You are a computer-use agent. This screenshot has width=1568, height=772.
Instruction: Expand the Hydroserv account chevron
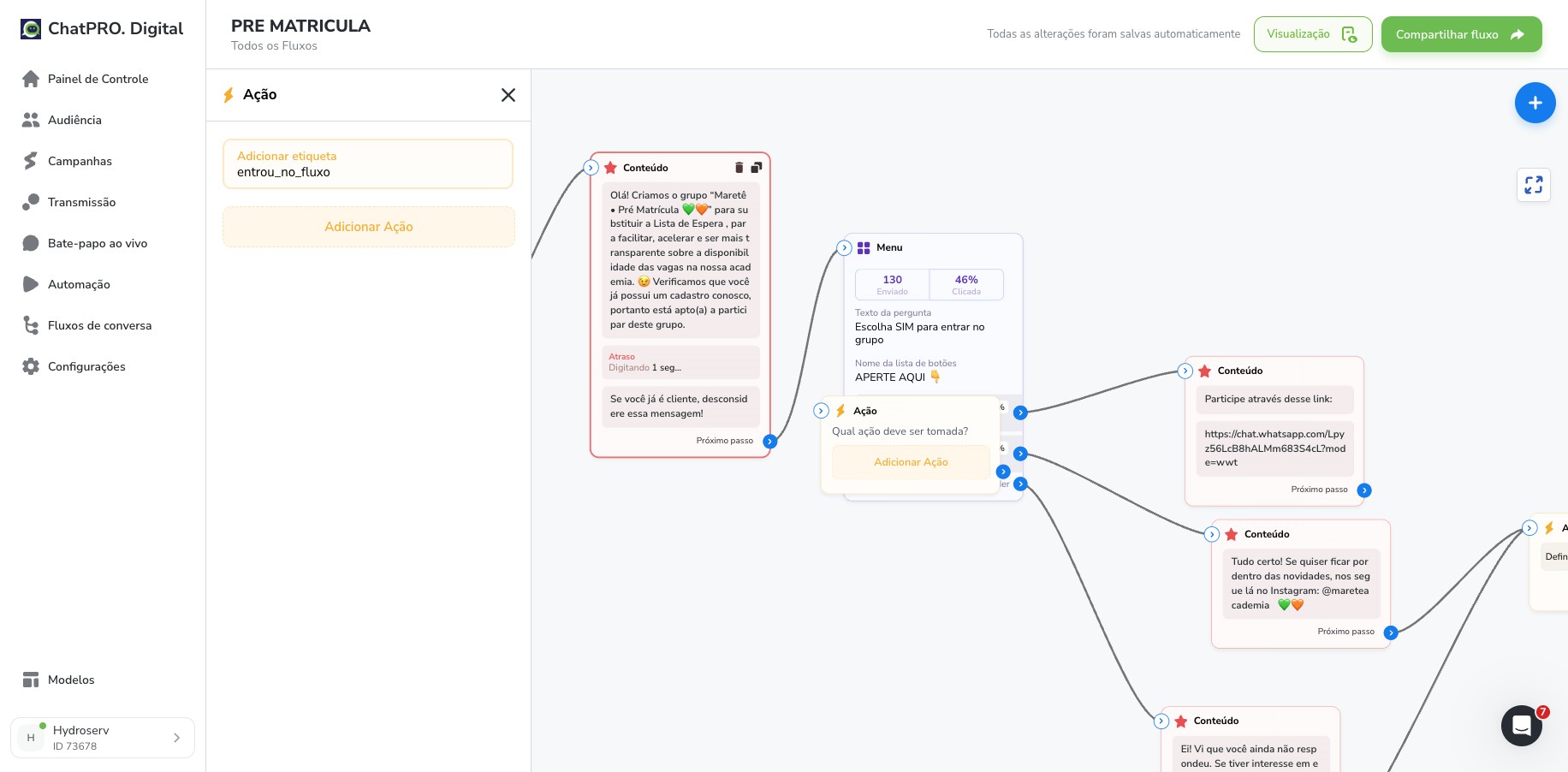[176, 738]
